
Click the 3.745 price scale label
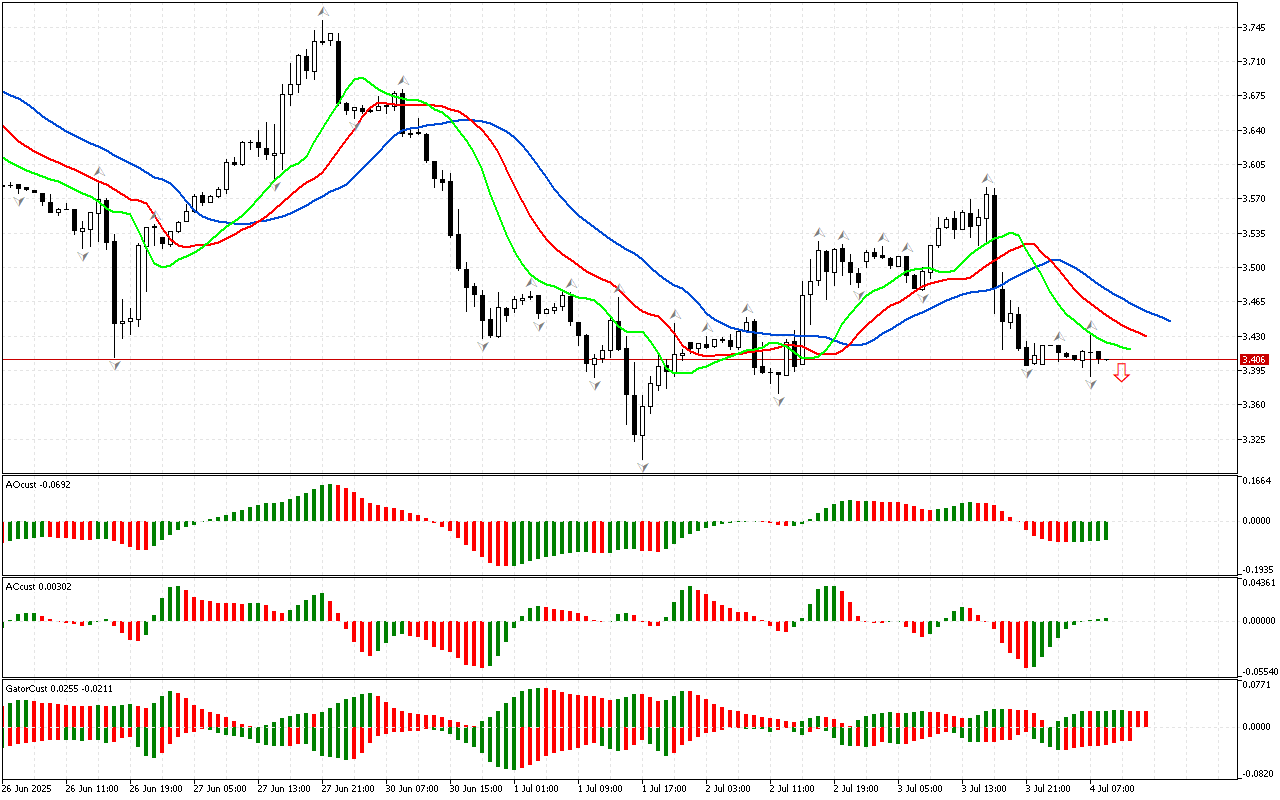point(1253,27)
